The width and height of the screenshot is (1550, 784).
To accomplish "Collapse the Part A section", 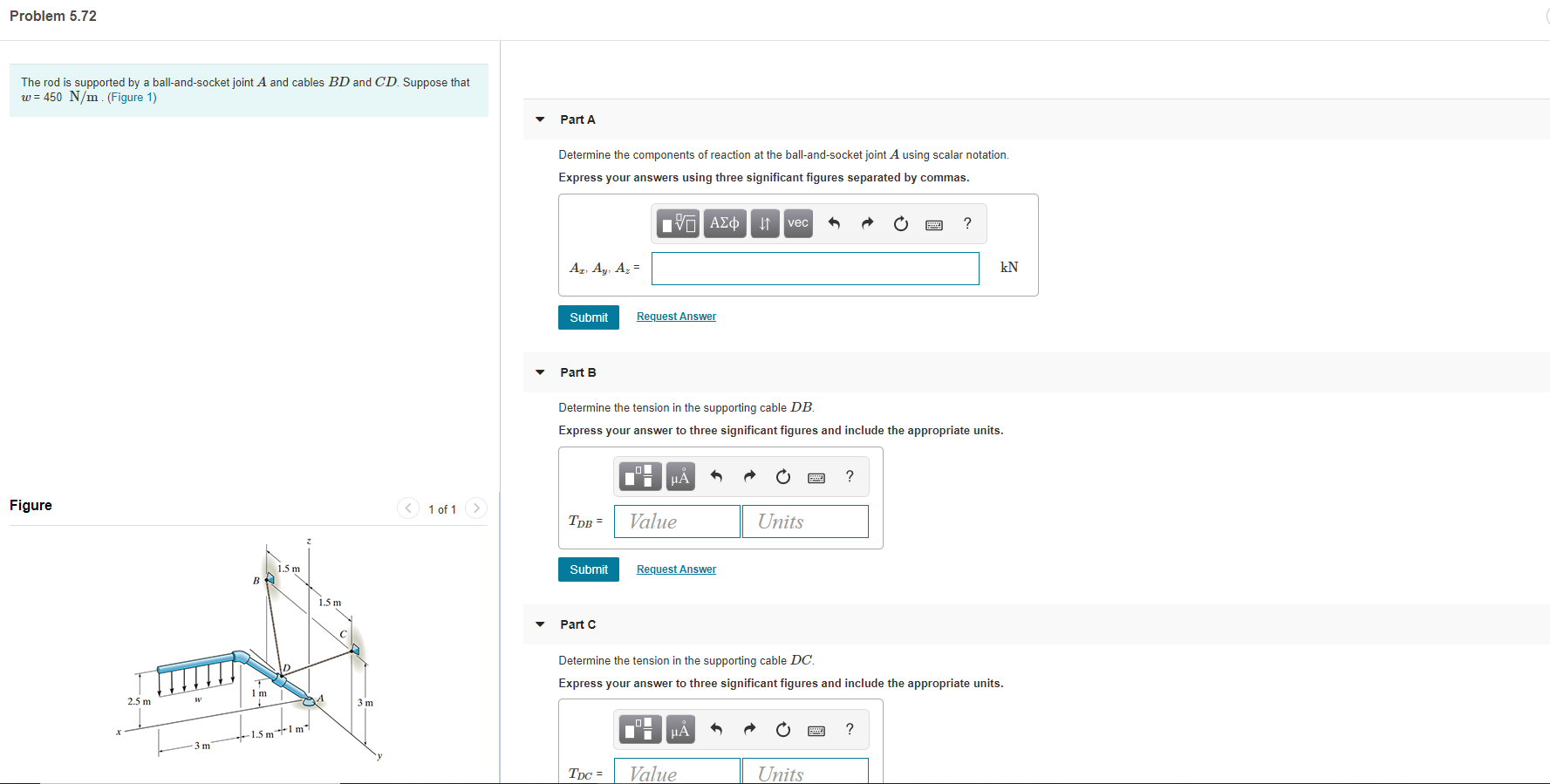I will point(540,119).
